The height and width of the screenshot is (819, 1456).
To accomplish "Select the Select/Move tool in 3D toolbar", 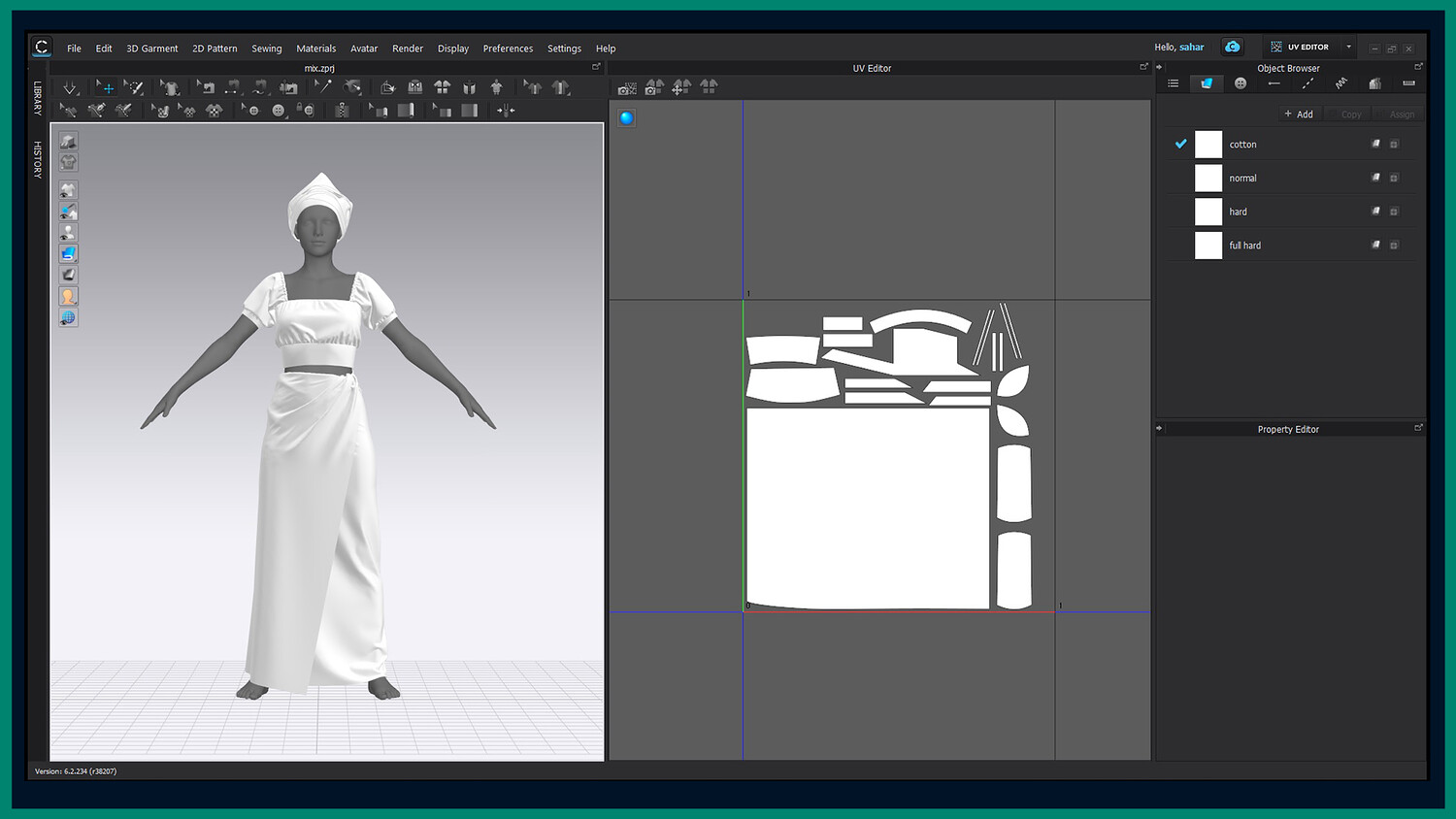I will tap(105, 88).
